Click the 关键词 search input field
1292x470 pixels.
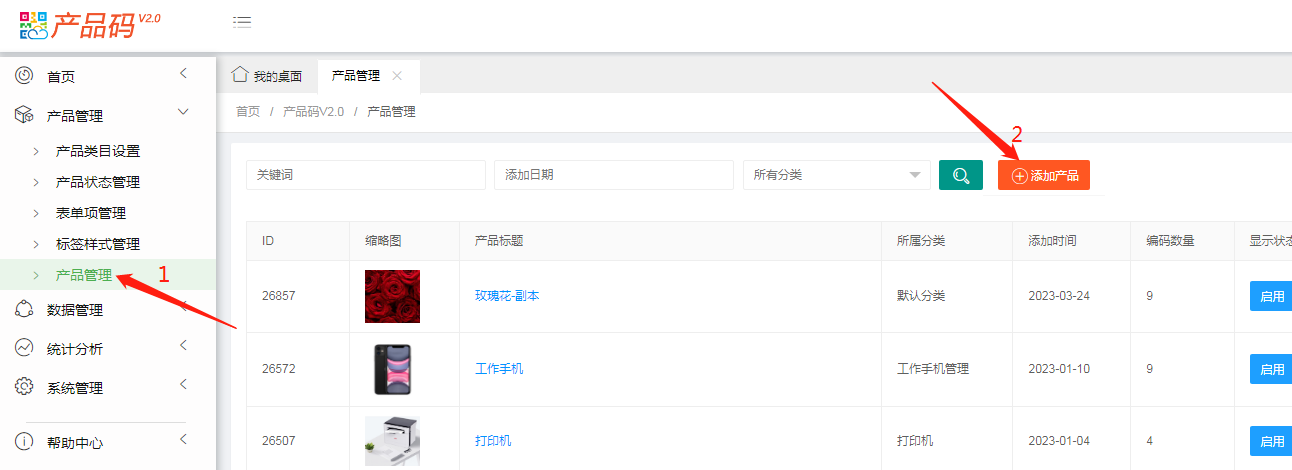[365, 175]
